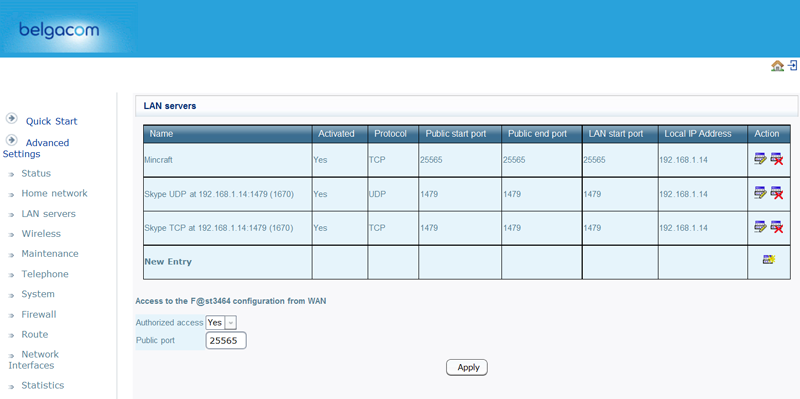Delete the Skype UDP server entry
The image size is (800, 399).
click(x=777, y=193)
